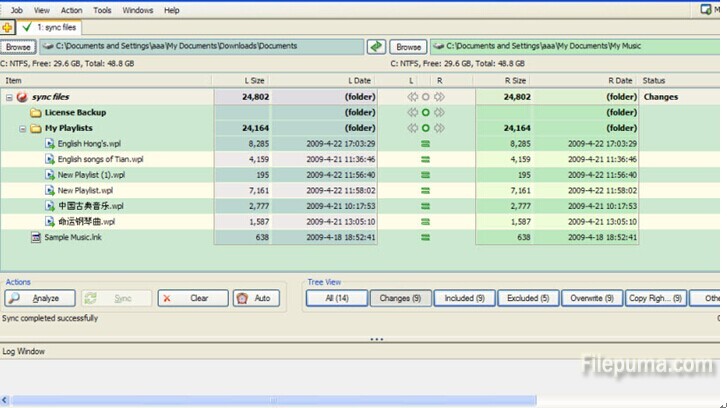Click the equal sign for New Playlist.wpl
Image resolution: width=727 pixels, height=408 pixels.
tap(425, 190)
